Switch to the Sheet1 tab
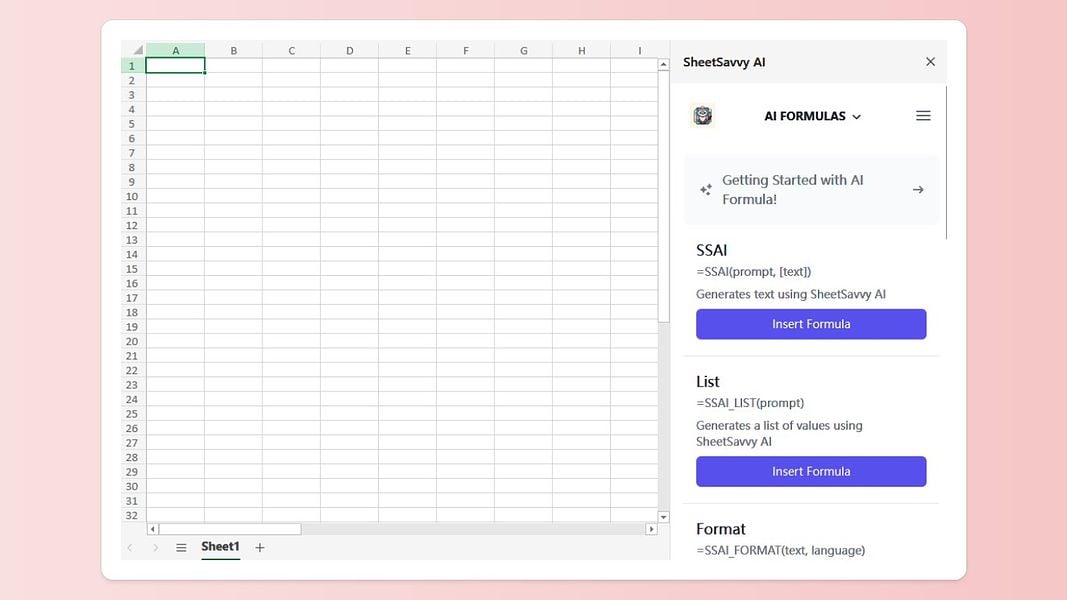 tap(220, 547)
